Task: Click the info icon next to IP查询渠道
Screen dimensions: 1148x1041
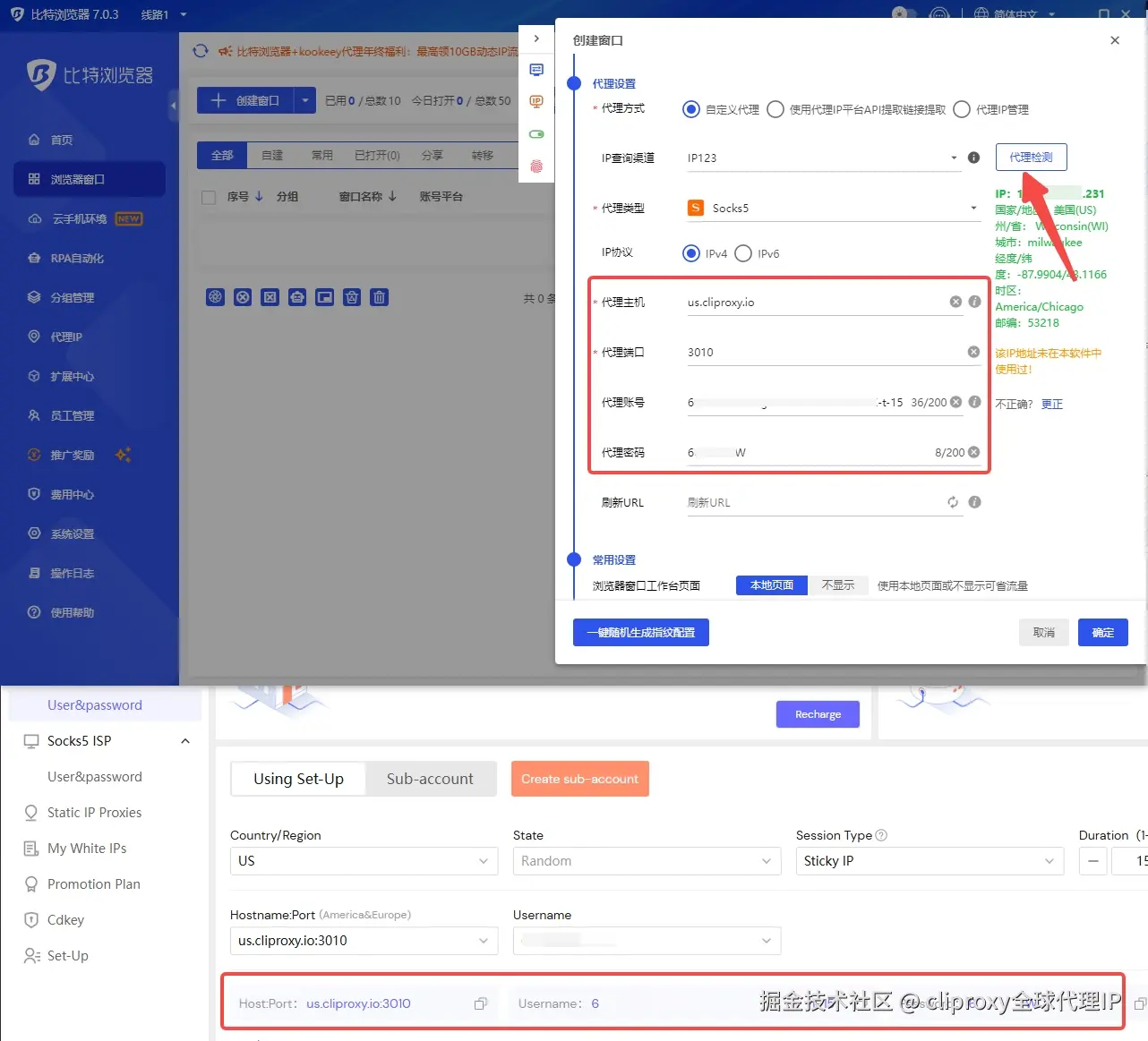Action: click(x=973, y=158)
